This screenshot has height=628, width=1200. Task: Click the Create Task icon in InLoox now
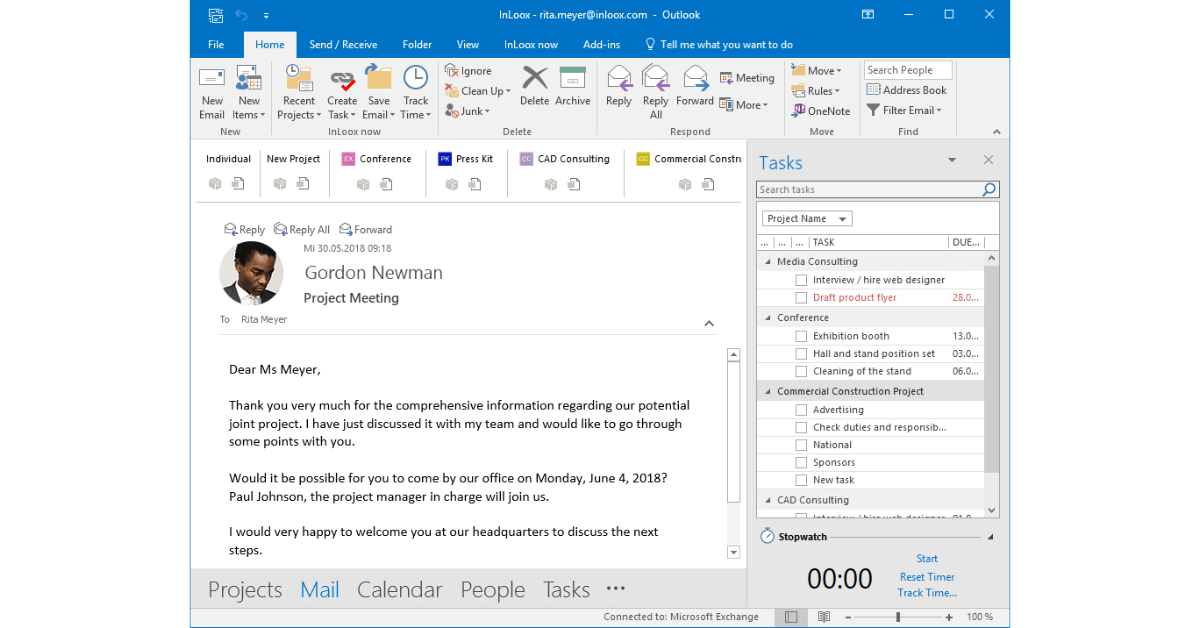pos(342,79)
